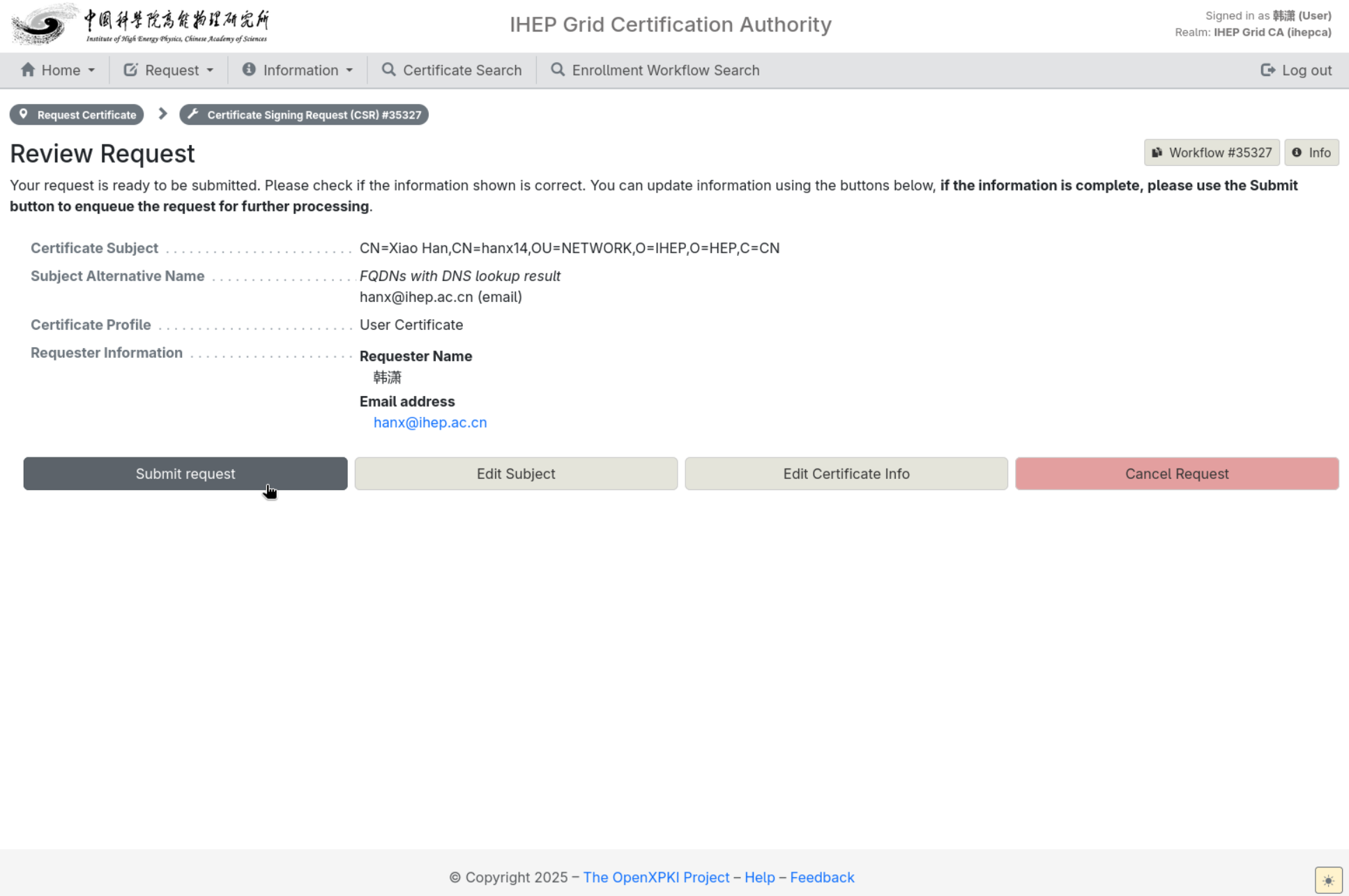The height and width of the screenshot is (896, 1349).
Task: Expand the Request dropdown caret
Action: (x=210, y=70)
